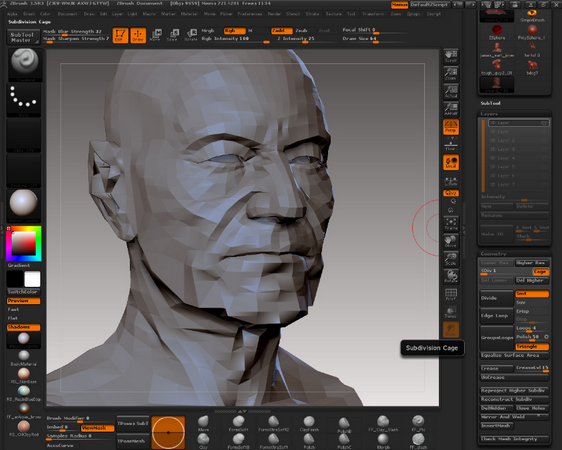This screenshot has width=562, height=450.
Task: Click the SubTool Master plugin button
Action: click(23, 37)
